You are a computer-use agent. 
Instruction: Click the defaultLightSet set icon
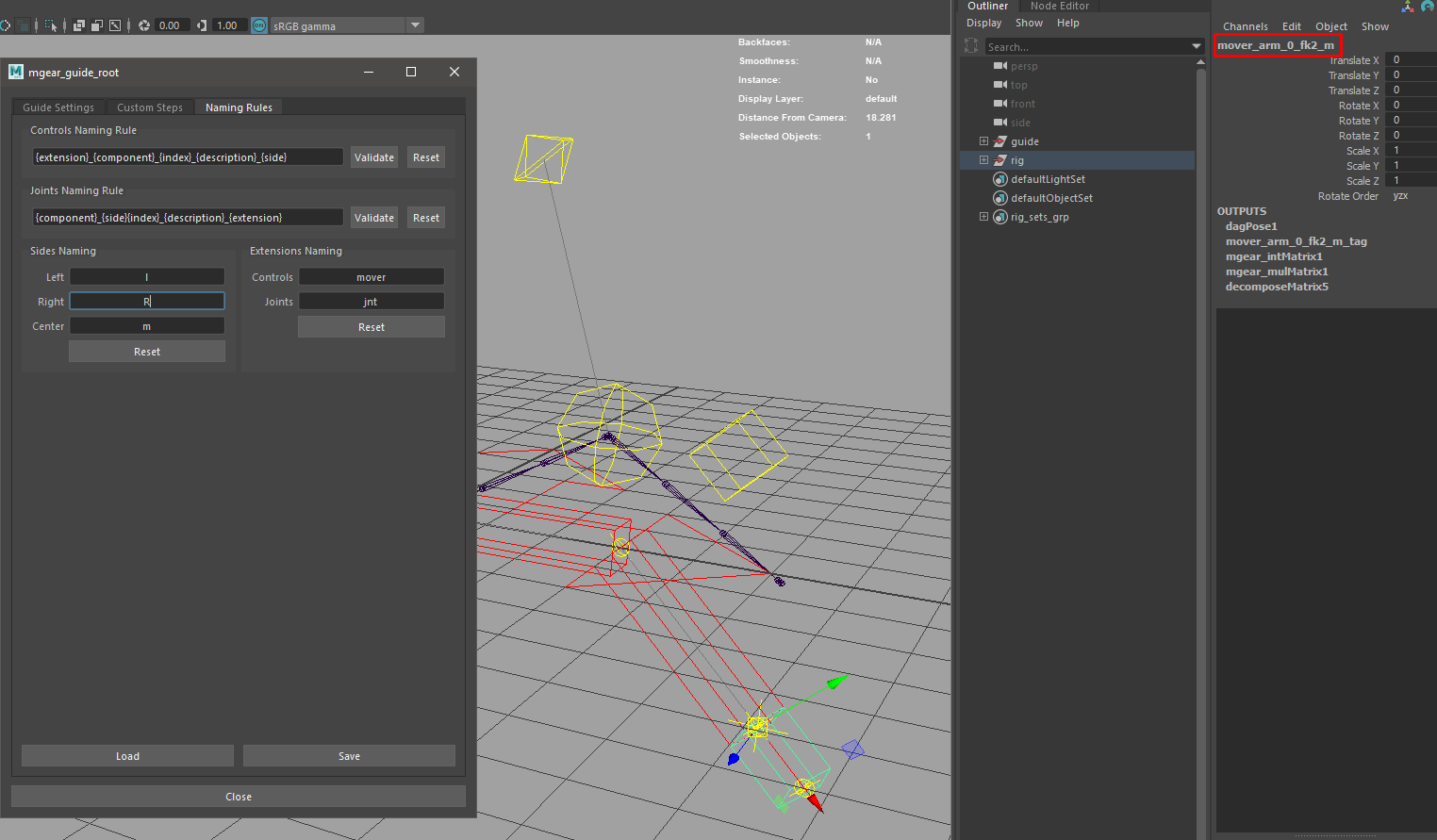tap(1000, 179)
